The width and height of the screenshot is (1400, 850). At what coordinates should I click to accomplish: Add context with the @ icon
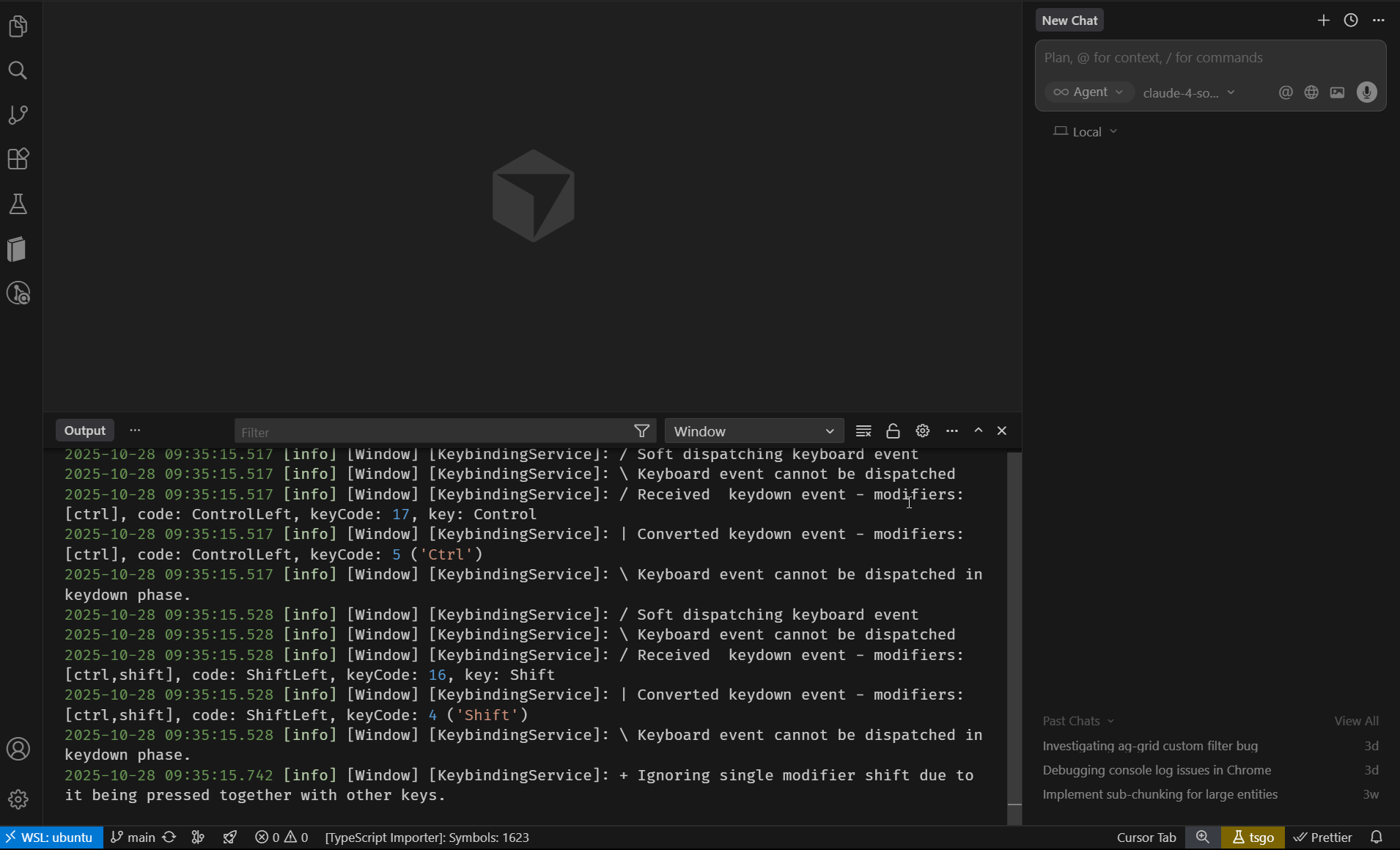[1286, 92]
